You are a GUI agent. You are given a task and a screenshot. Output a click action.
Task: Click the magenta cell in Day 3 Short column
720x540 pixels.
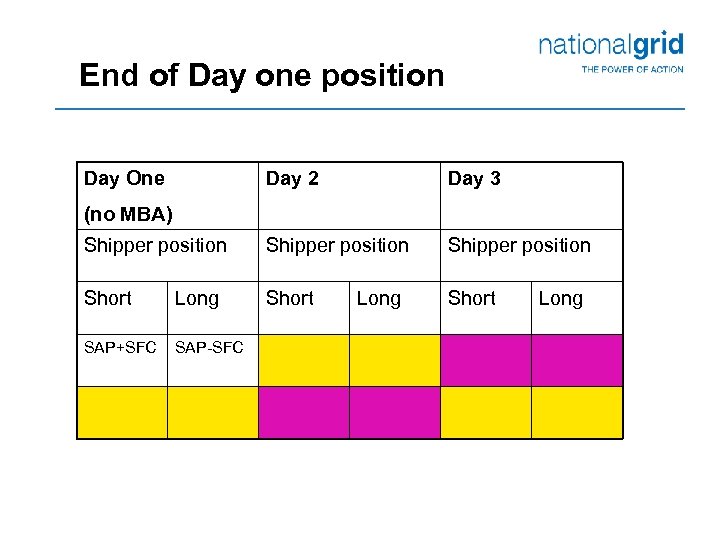point(485,360)
